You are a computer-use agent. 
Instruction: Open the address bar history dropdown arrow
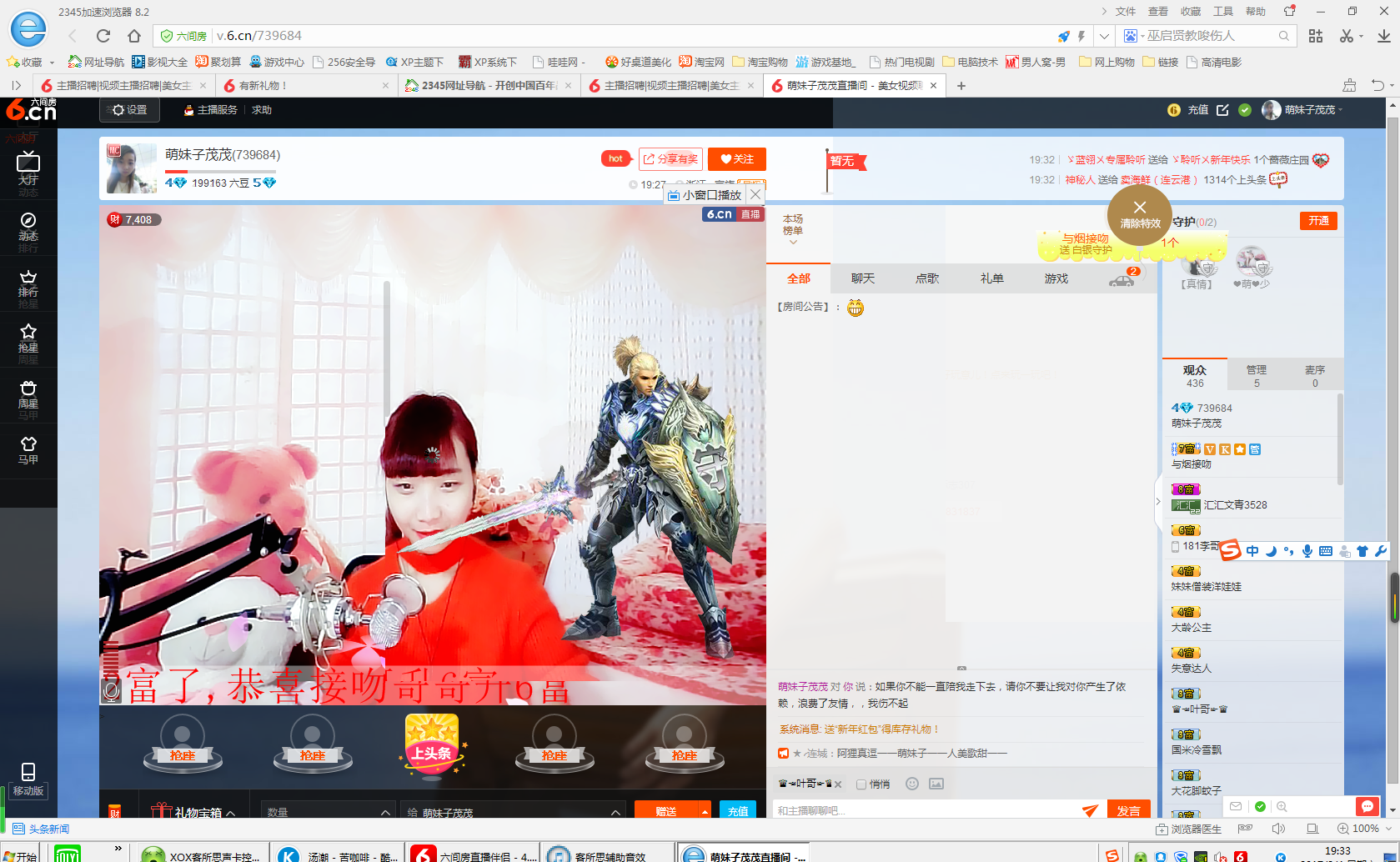click(1104, 36)
